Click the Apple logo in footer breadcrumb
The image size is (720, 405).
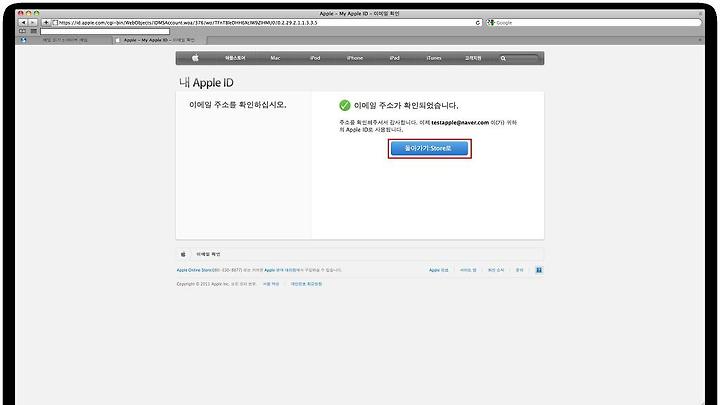tap(183, 254)
